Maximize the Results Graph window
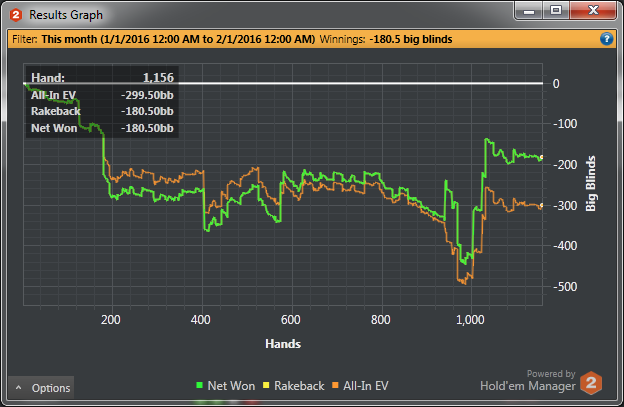Screen dimensions: 624x407 tap(556, 11)
